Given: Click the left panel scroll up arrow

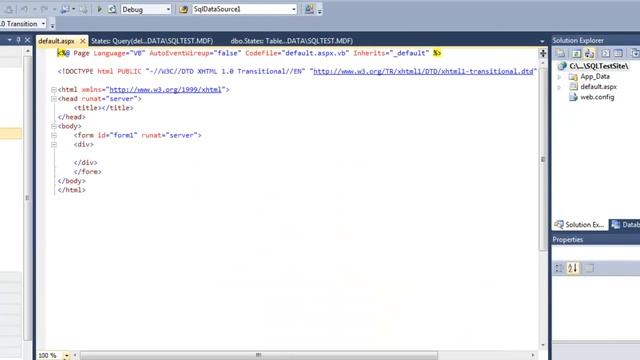Looking at the screenshot, I should tap(27, 51).
